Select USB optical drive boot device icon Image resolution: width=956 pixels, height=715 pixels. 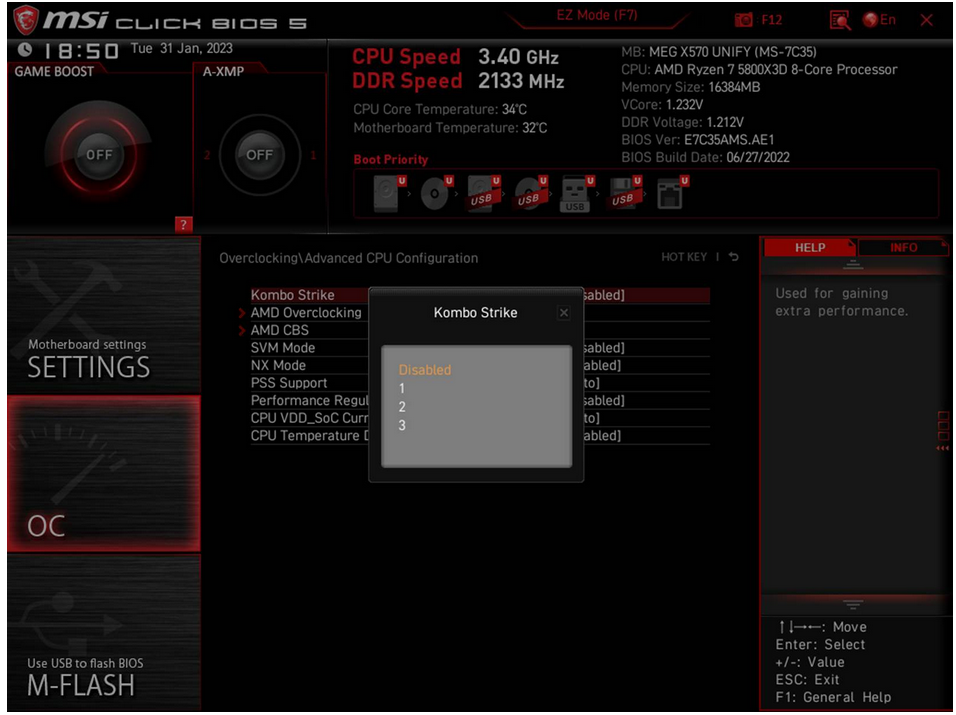(531, 193)
